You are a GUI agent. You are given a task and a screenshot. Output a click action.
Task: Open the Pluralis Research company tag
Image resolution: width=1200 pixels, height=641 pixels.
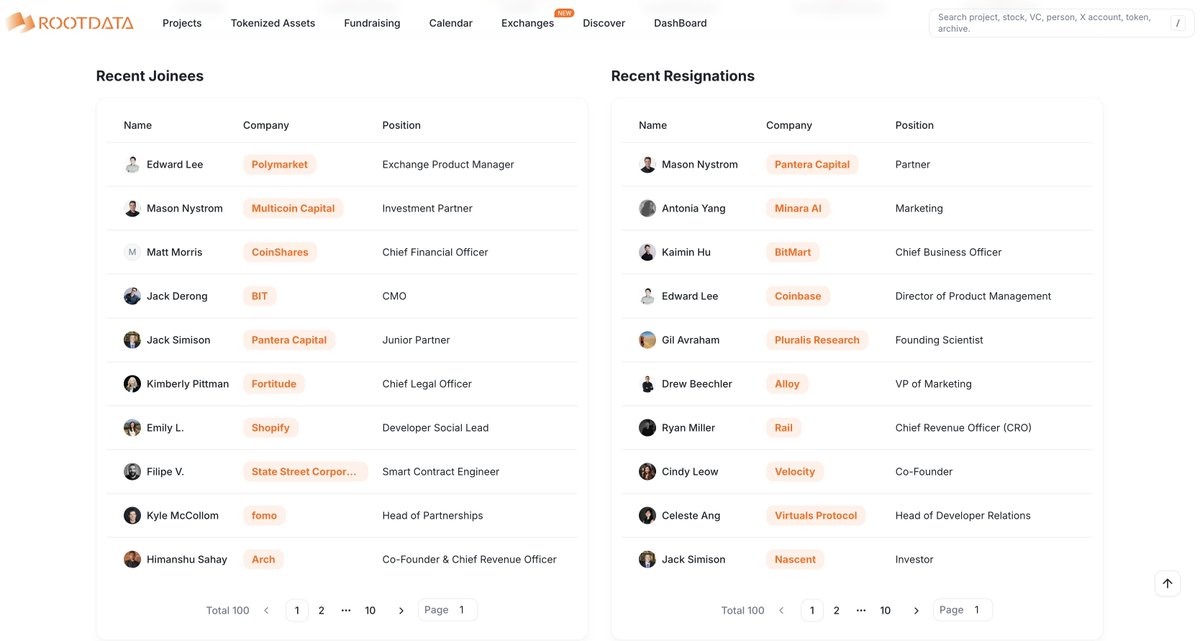[x=817, y=340]
